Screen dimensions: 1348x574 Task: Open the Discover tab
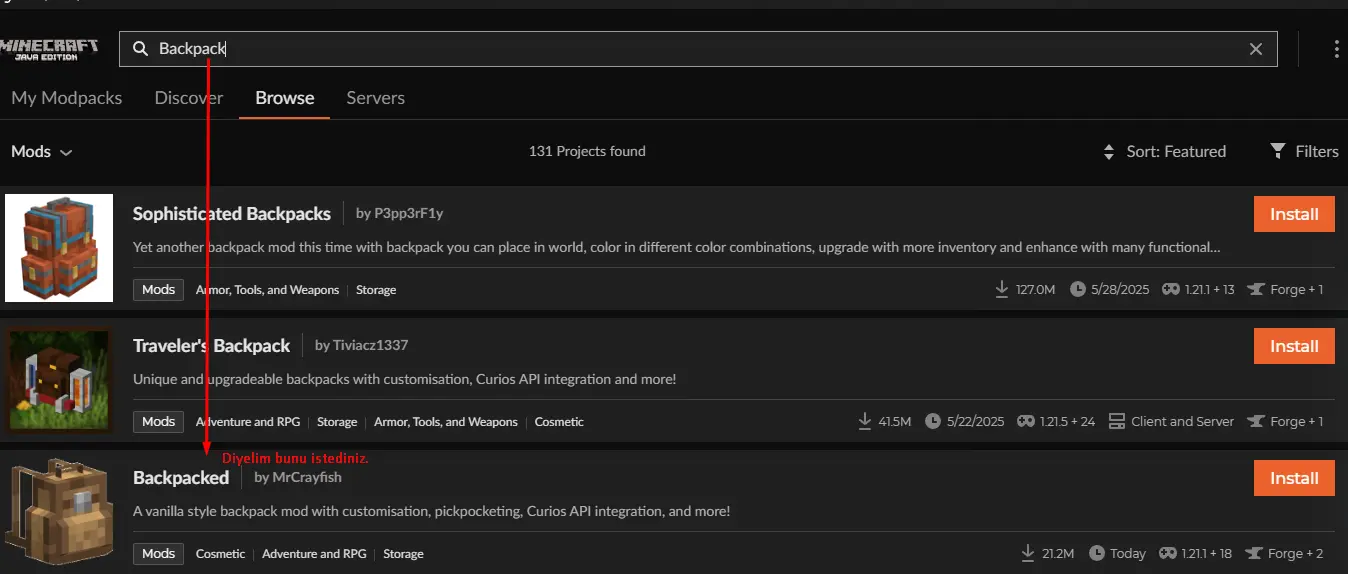(x=189, y=98)
